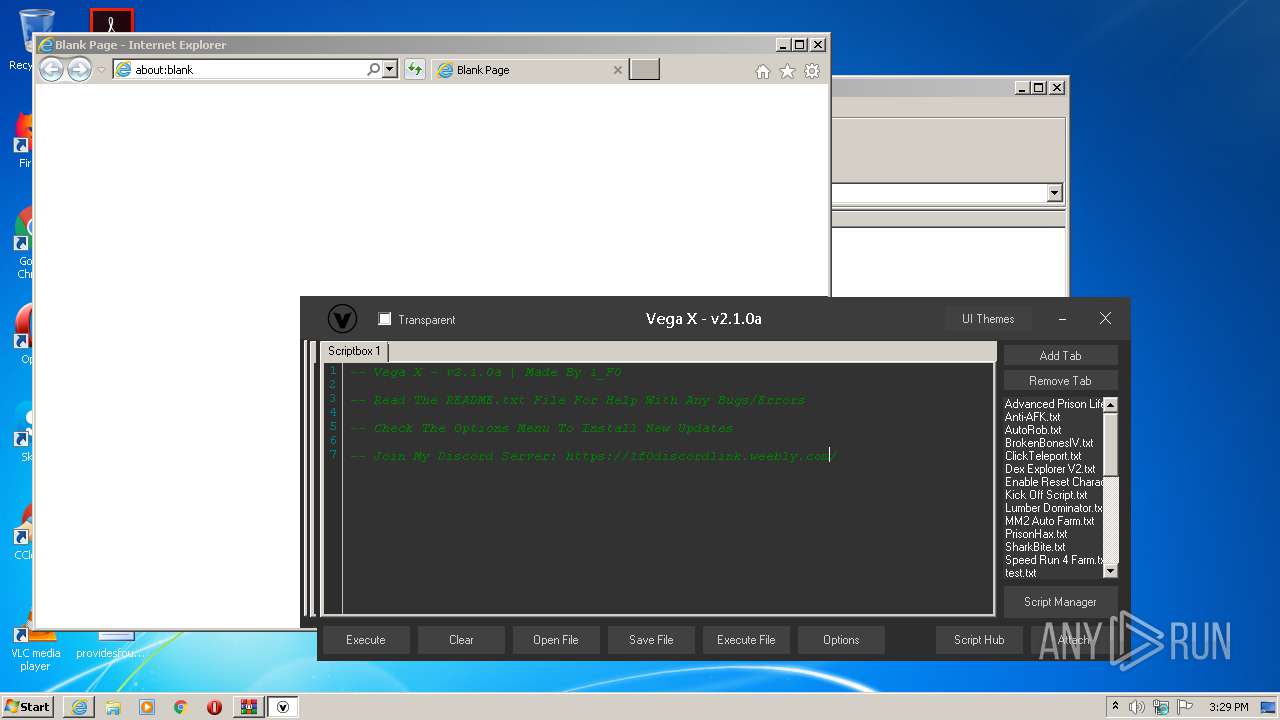This screenshot has width=1280, height=720.
Task: Open the Script Manager
Action: tap(1060, 602)
